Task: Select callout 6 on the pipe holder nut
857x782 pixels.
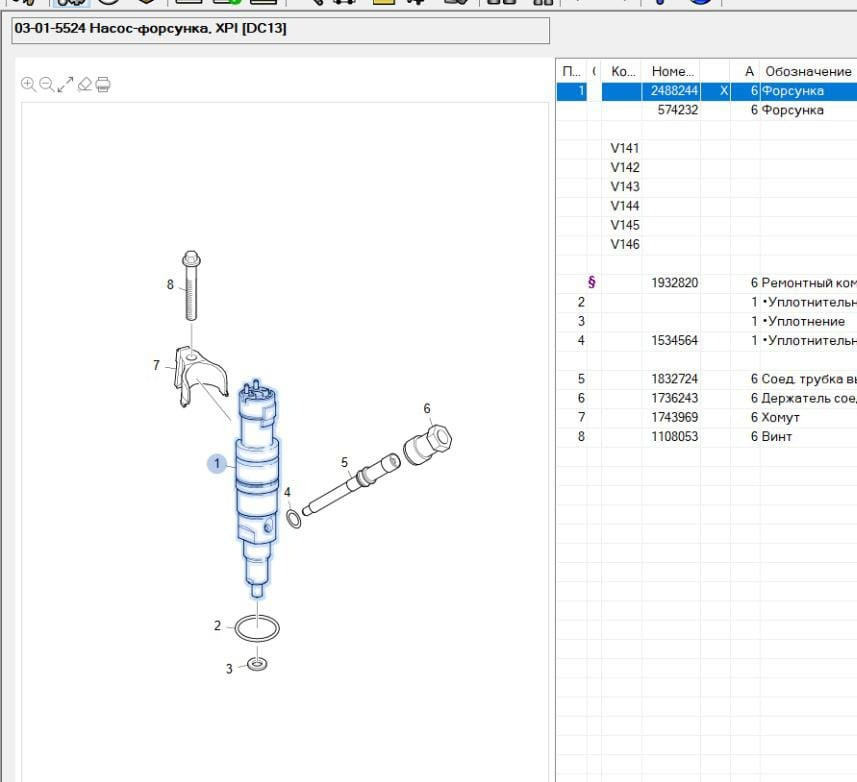Action: point(427,408)
